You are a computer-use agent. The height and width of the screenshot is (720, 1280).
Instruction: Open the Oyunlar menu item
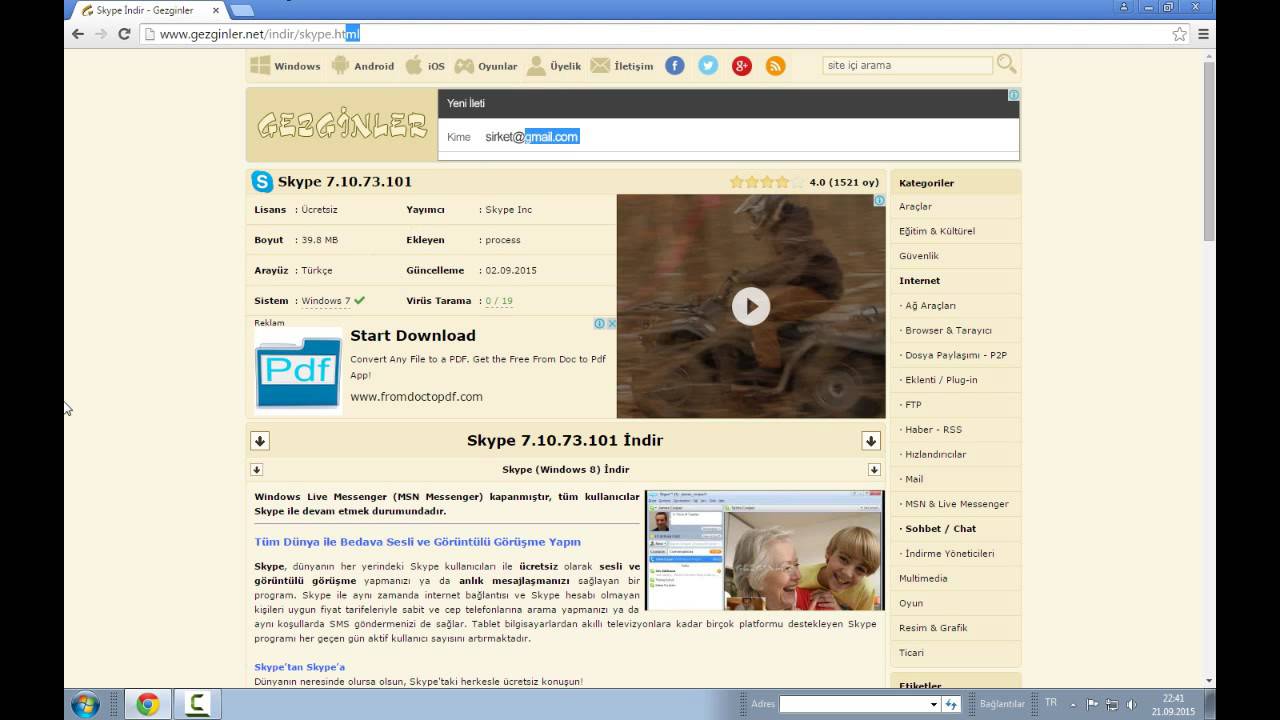486,66
